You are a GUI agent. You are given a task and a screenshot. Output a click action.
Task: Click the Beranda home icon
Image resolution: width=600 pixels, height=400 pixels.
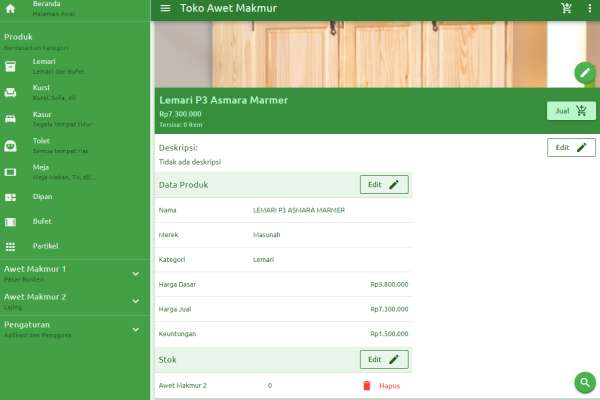(x=10, y=9)
